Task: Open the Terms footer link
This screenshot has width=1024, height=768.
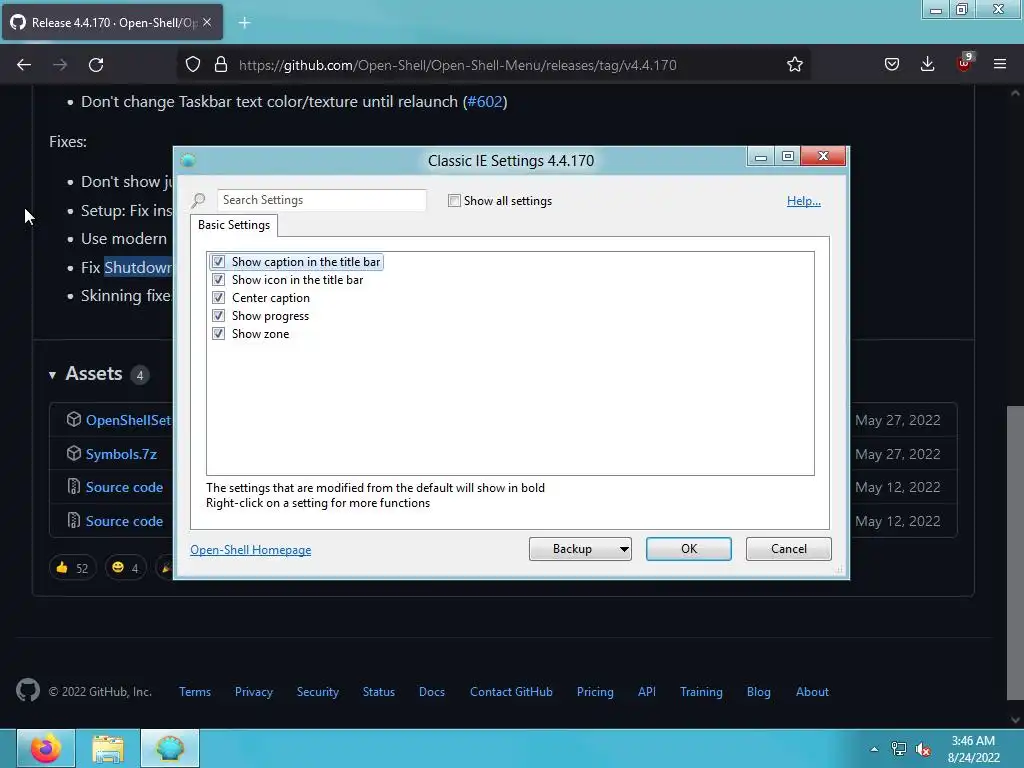Action: click(195, 692)
